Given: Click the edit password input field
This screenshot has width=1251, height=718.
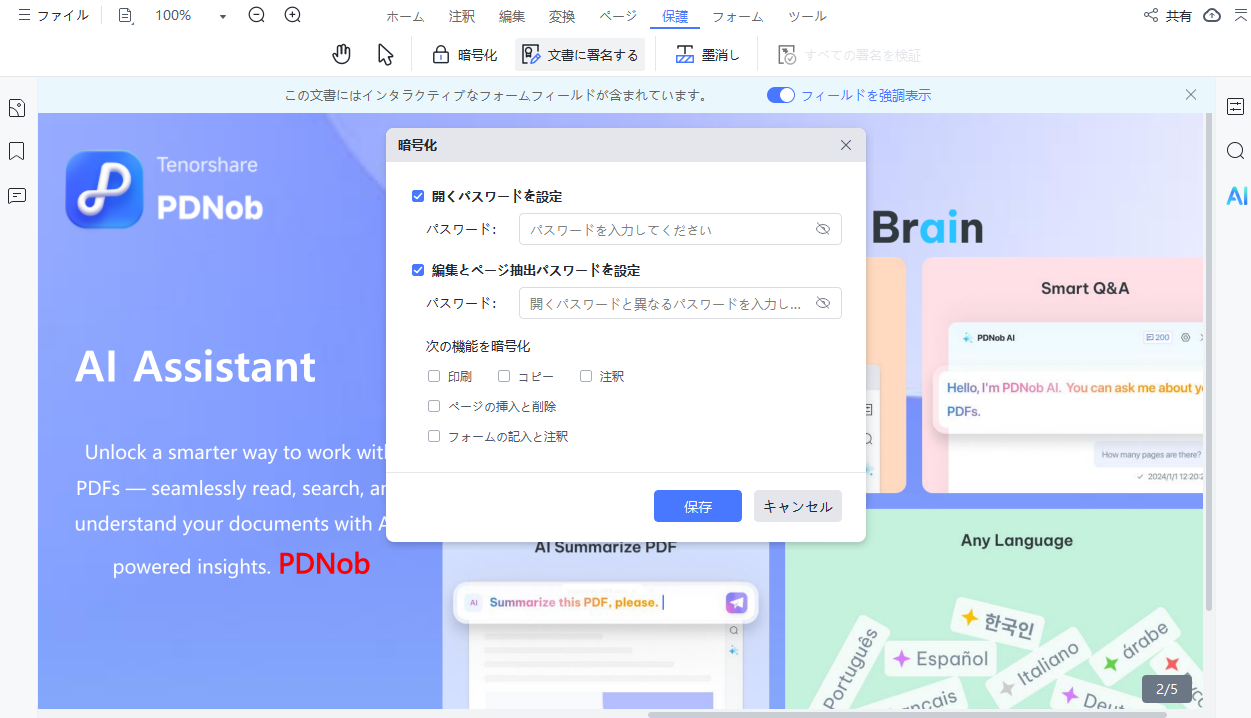Looking at the screenshot, I should coord(680,303).
